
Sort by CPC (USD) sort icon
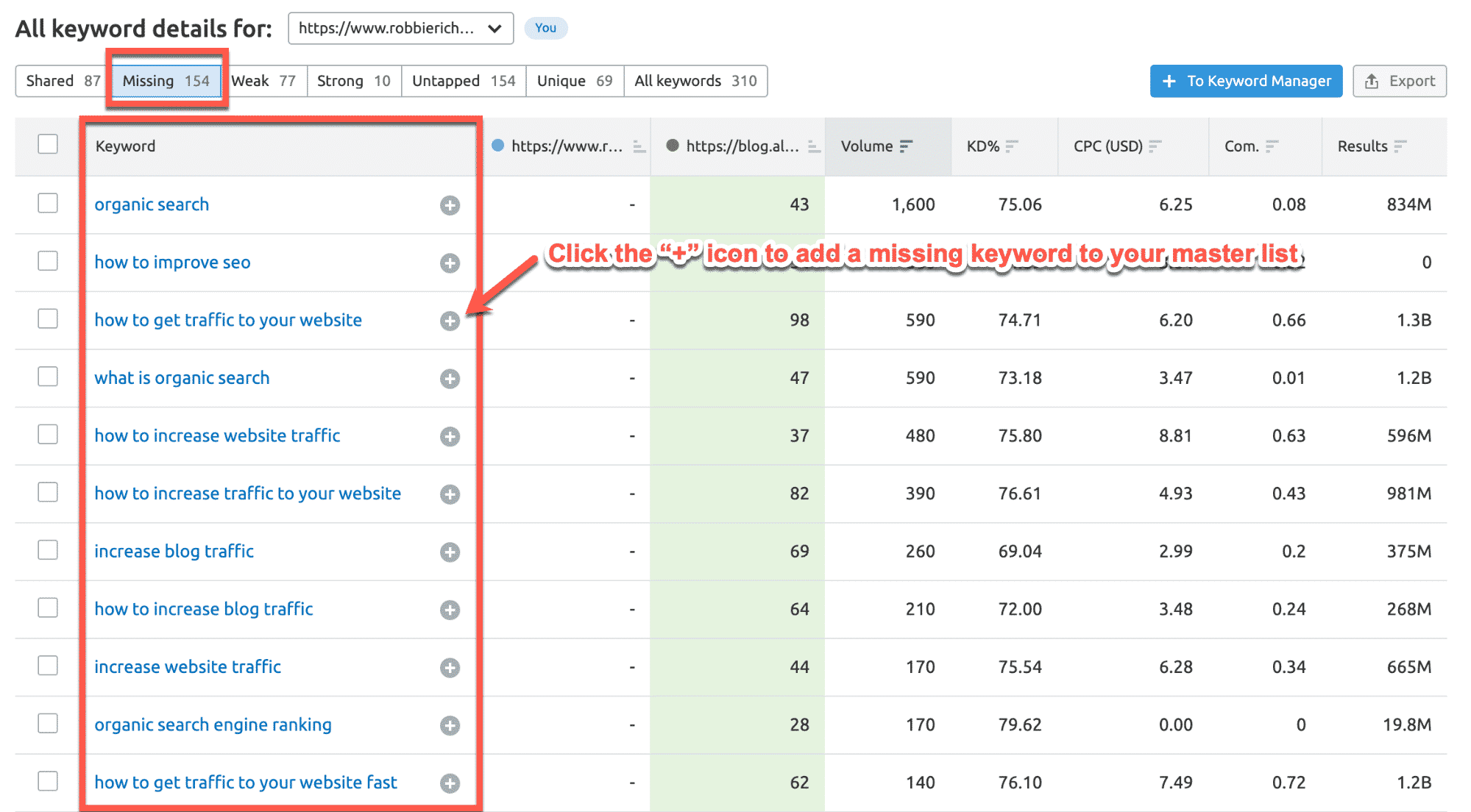click(1155, 146)
